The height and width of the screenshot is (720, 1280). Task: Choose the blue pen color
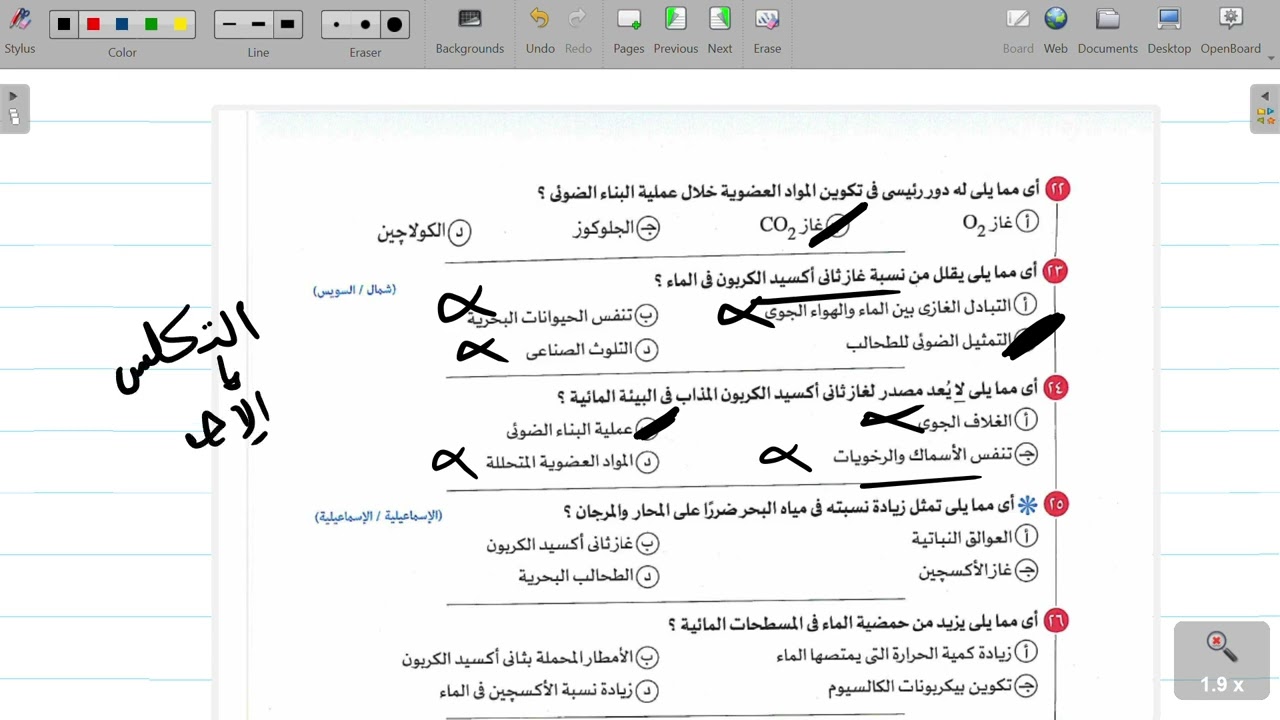coord(122,24)
